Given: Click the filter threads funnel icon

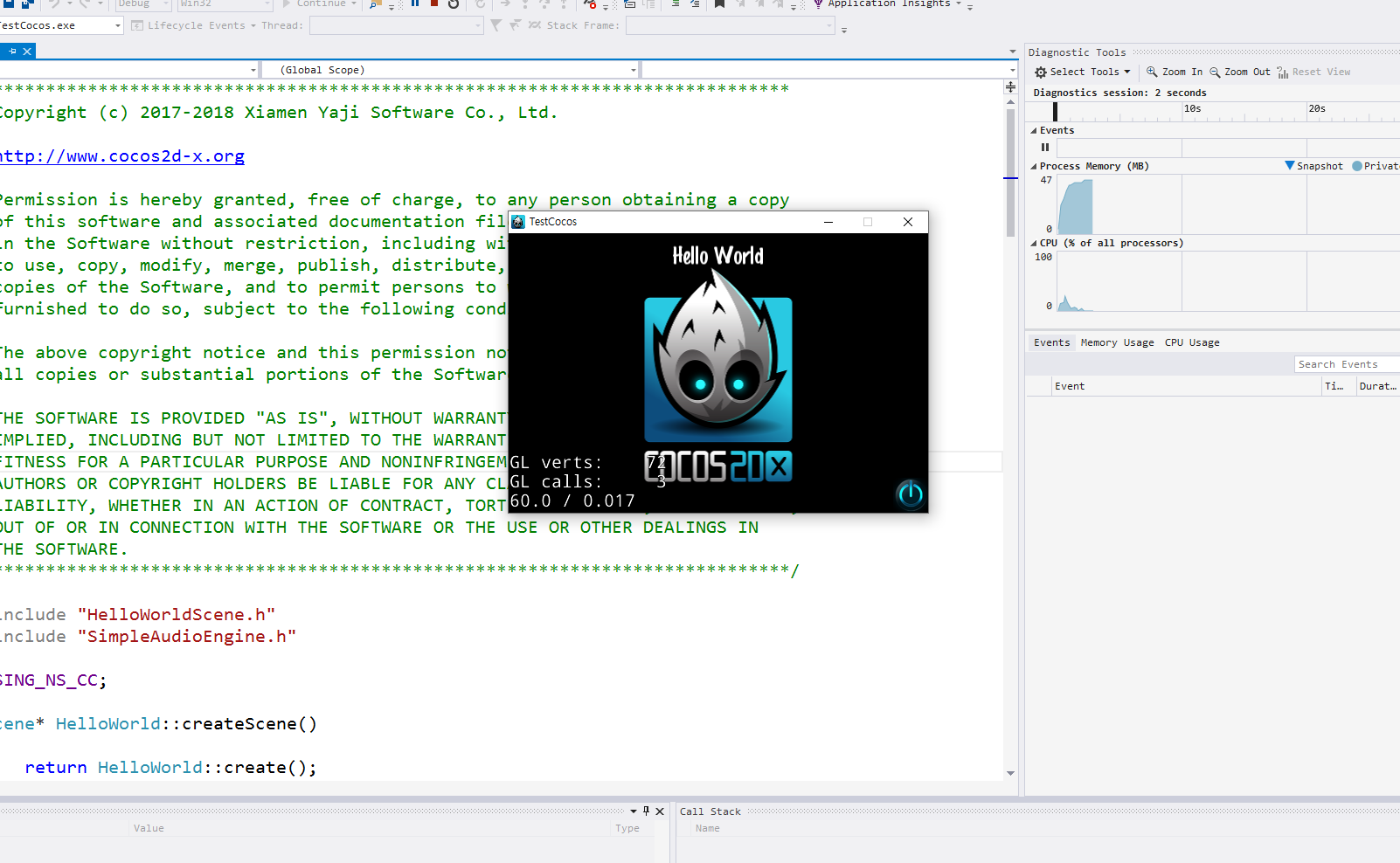Looking at the screenshot, I should 496,25.
